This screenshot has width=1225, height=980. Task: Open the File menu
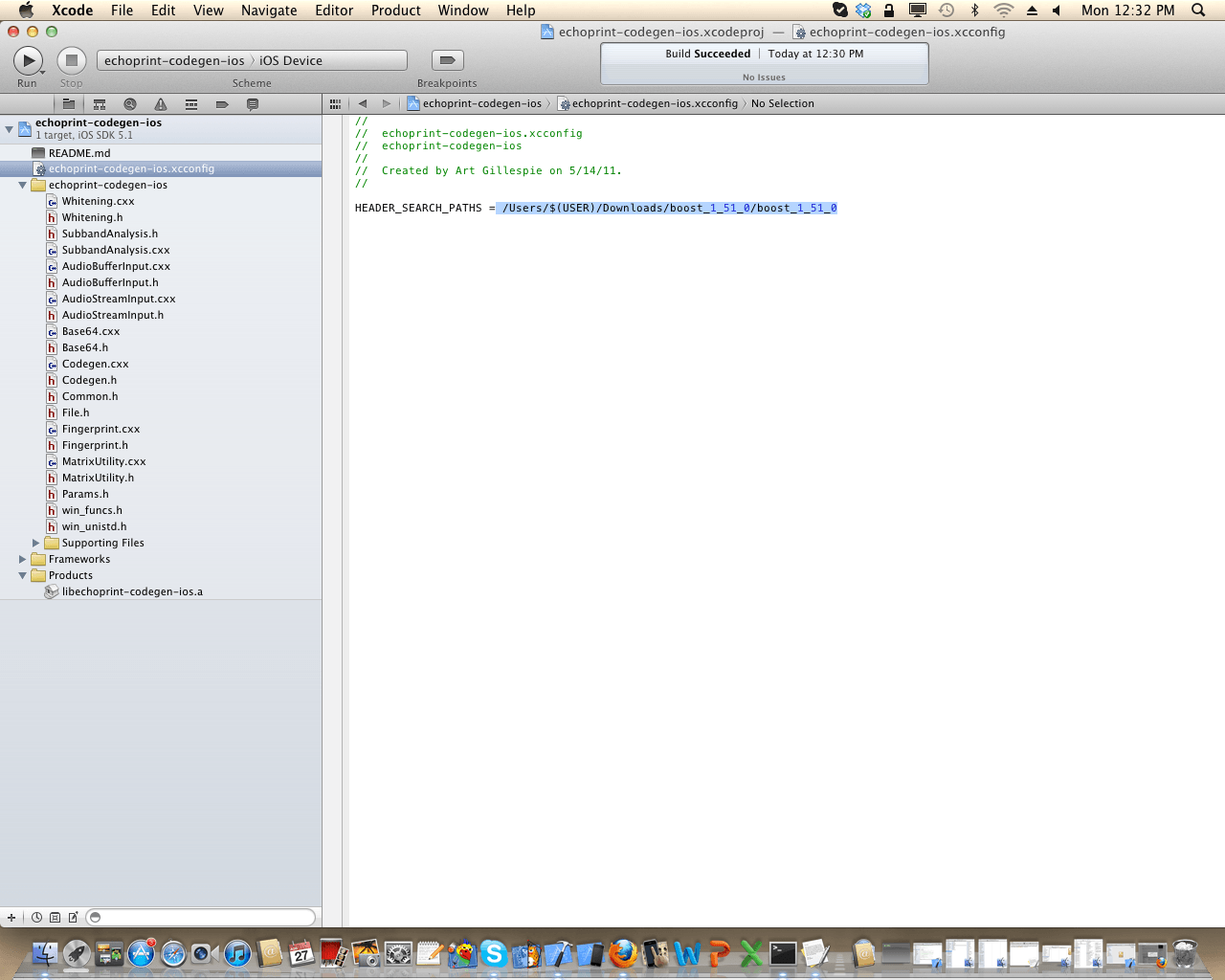click(x=122, y=11)
